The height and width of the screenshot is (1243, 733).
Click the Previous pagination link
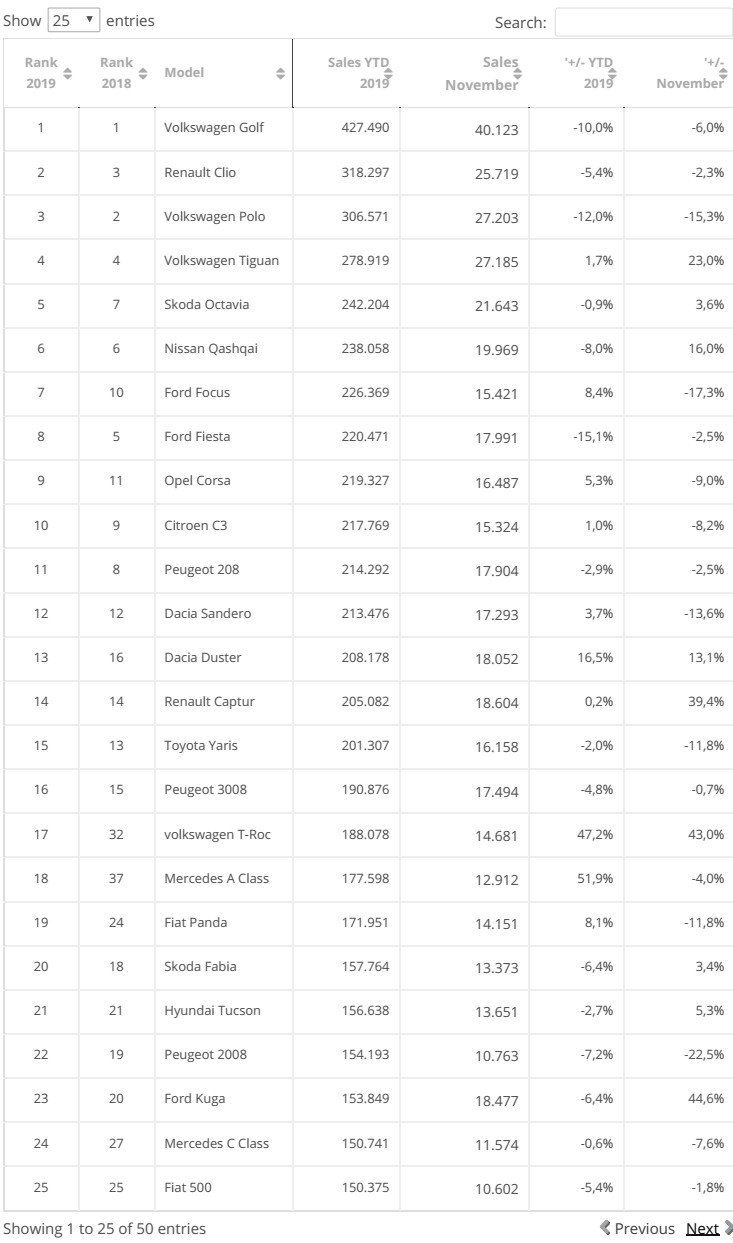(x=644, y=1228)
